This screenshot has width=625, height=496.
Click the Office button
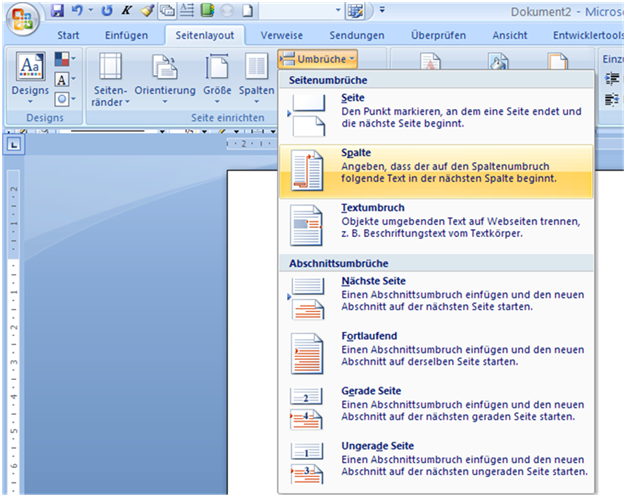pos(22,19)
